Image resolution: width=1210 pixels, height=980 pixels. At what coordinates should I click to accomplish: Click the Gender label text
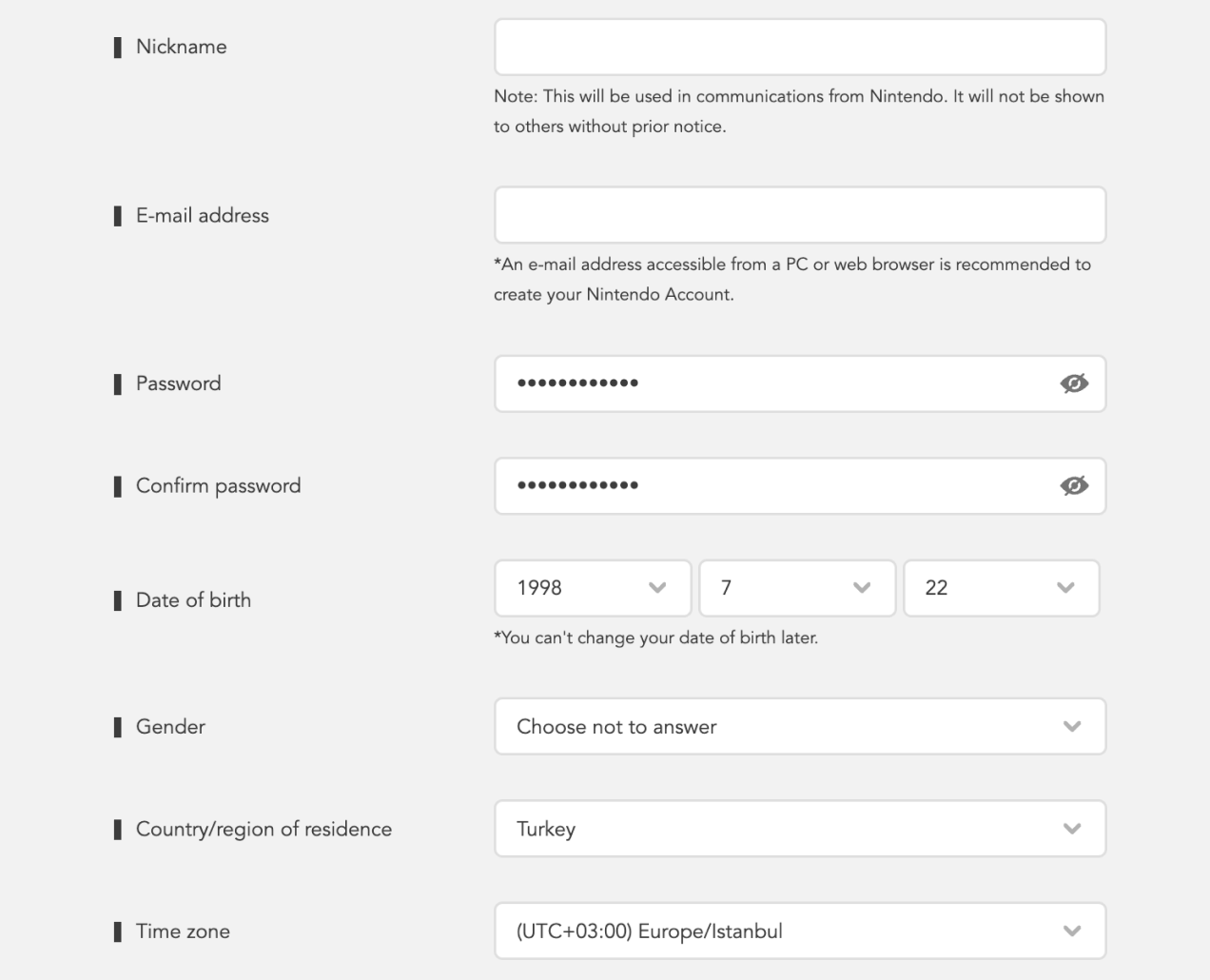pyautogui.click(x=170, y=727)
